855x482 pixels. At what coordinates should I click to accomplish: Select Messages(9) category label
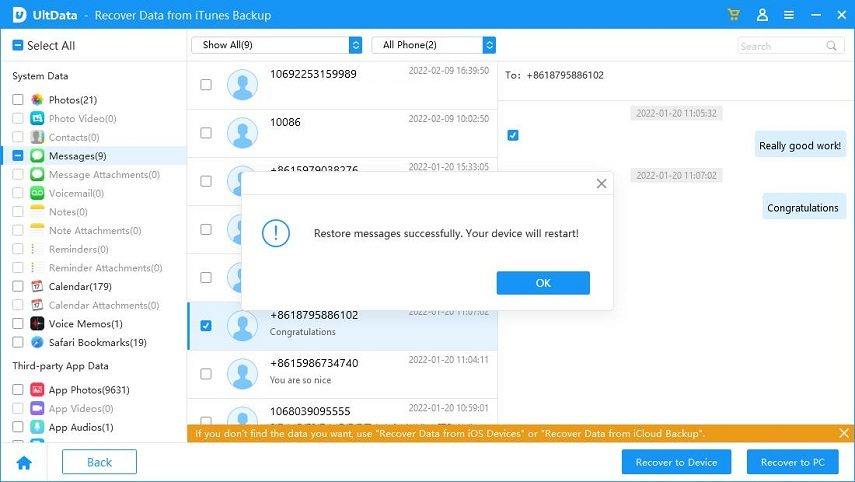point(77,156)
